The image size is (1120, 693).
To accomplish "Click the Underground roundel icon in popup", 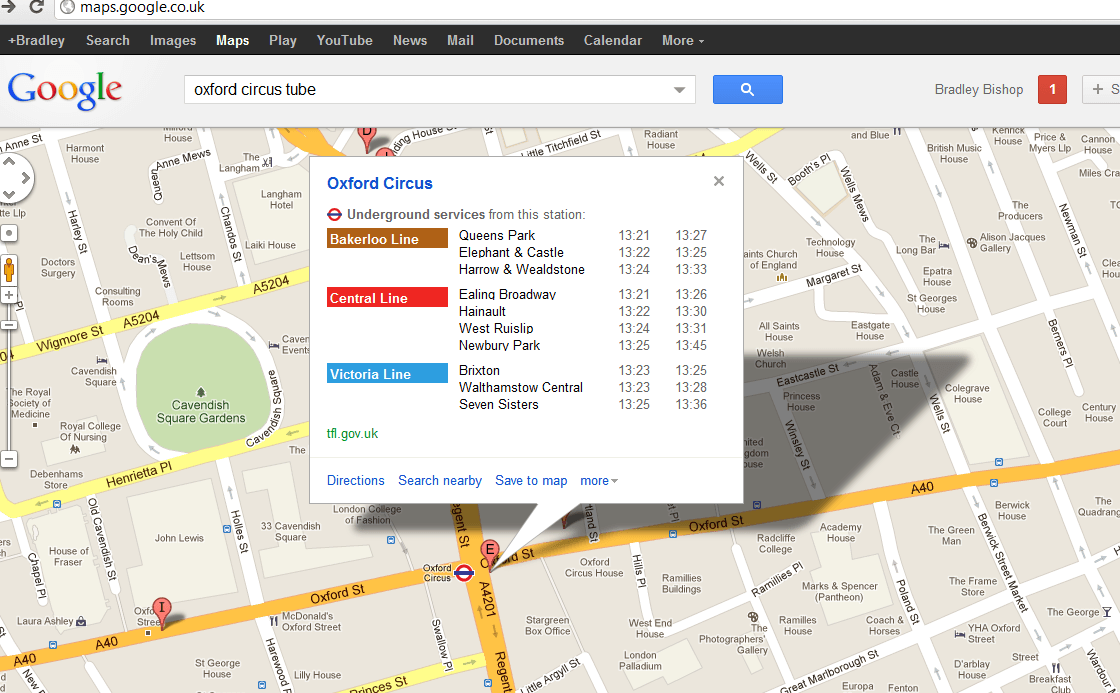I will (x=334, y=214).
